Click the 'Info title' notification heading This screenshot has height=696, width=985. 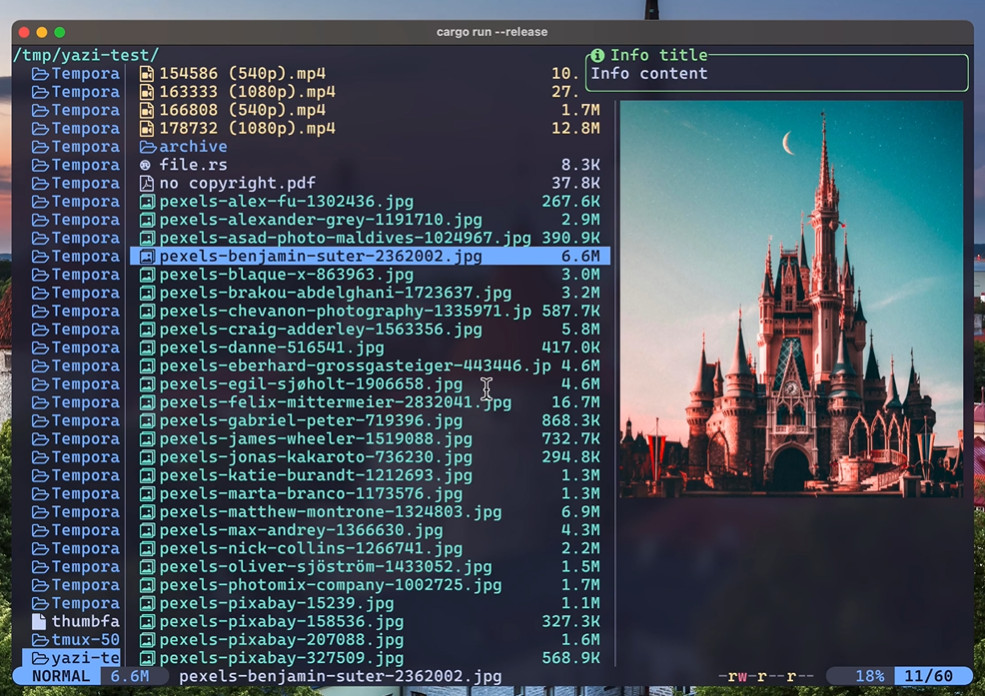coord(659,55)
